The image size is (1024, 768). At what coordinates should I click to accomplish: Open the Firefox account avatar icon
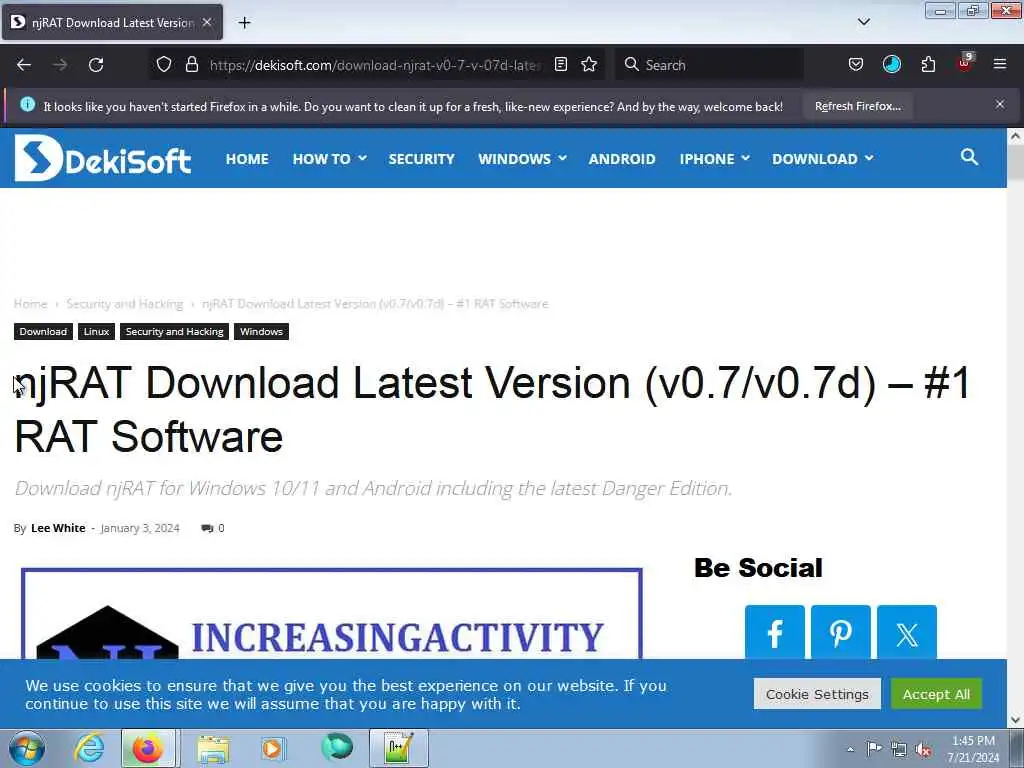891,64
